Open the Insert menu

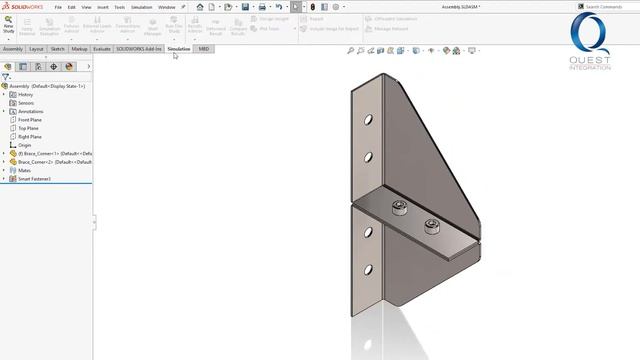[103, 7]
